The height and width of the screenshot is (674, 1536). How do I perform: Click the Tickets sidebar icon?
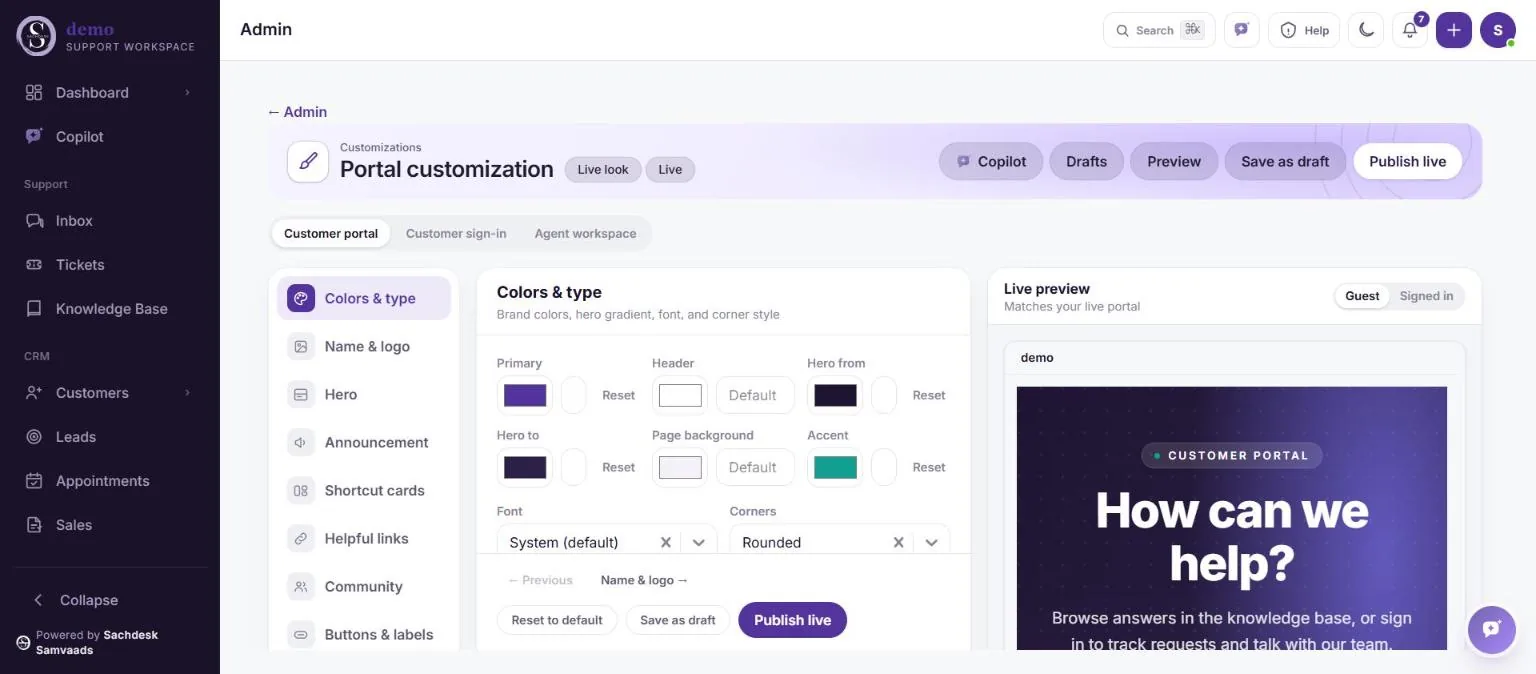34,265
